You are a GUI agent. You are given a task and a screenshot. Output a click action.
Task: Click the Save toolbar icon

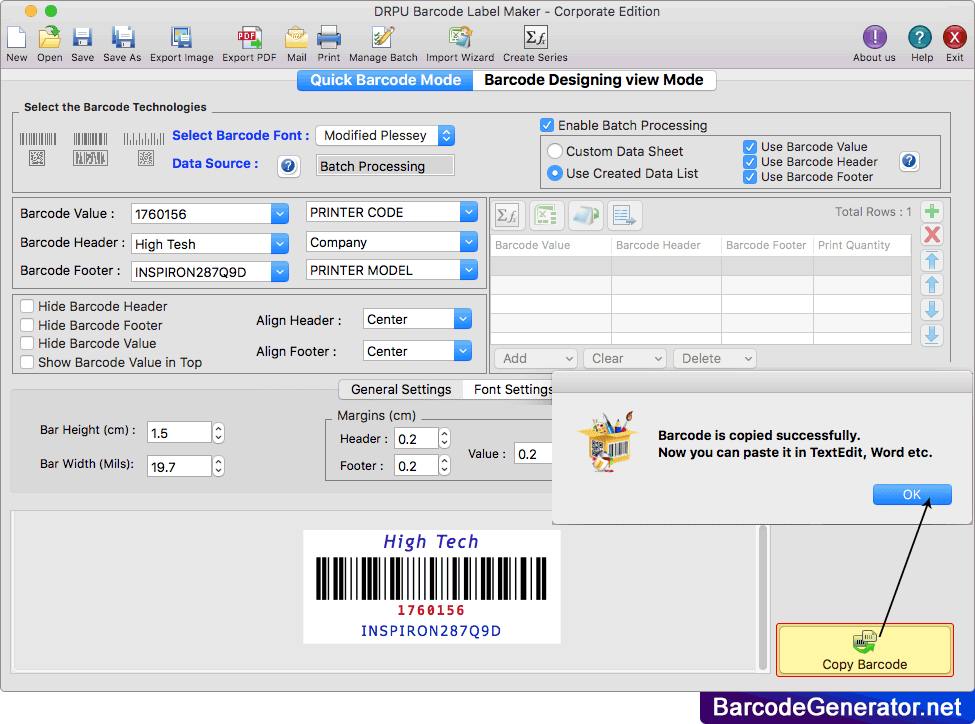tap(82, 38)
